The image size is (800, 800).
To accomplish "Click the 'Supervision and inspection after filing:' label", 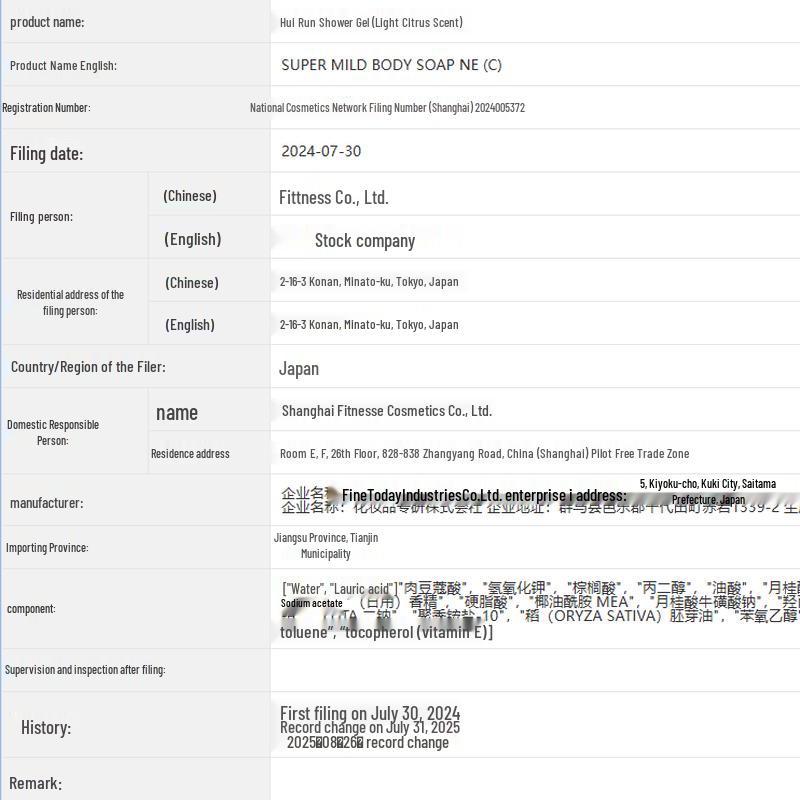I will point(85,670).
